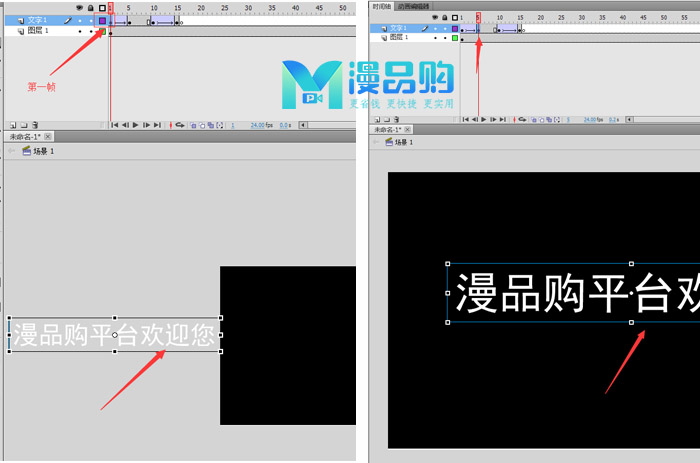The height and width of the screenshot is (463, 700).
Task: Close 未命名-1* tab in left window
Action: point(48,137)
